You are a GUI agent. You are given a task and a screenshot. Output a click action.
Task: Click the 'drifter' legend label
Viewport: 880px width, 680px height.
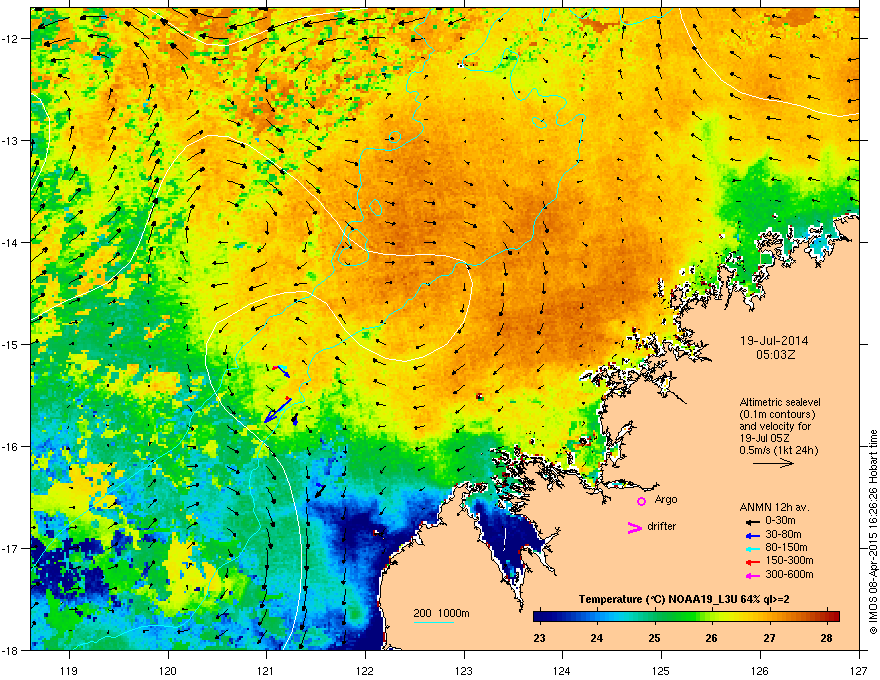pos(662,526)
